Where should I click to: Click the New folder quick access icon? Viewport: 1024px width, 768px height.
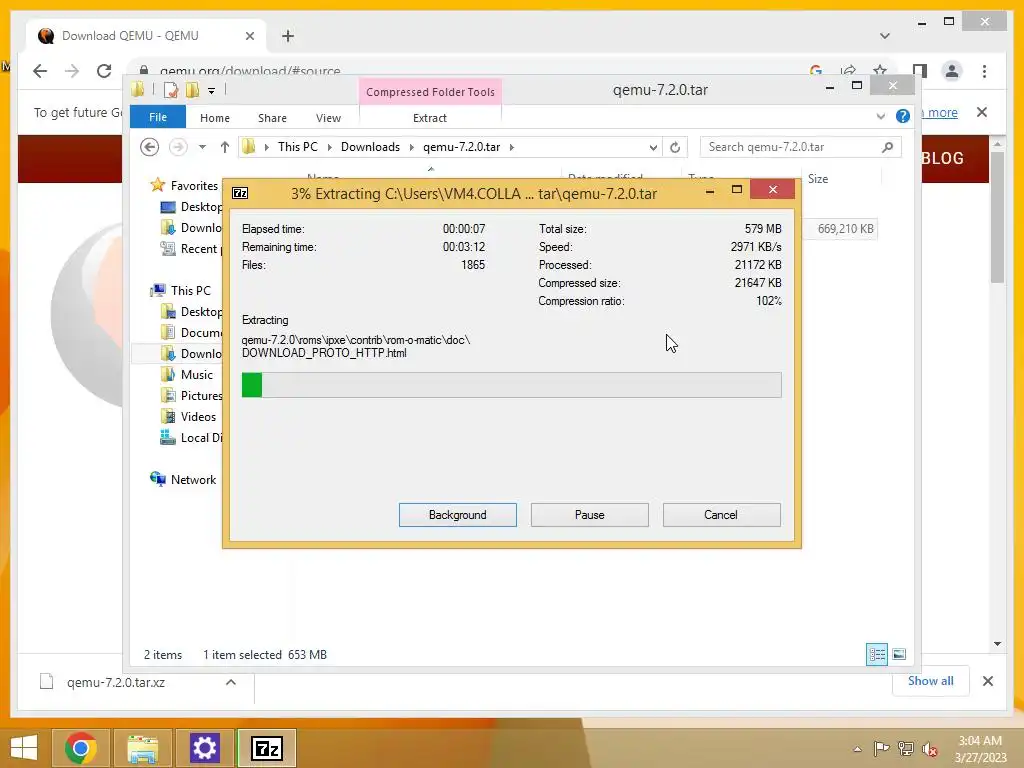[193, 90]
